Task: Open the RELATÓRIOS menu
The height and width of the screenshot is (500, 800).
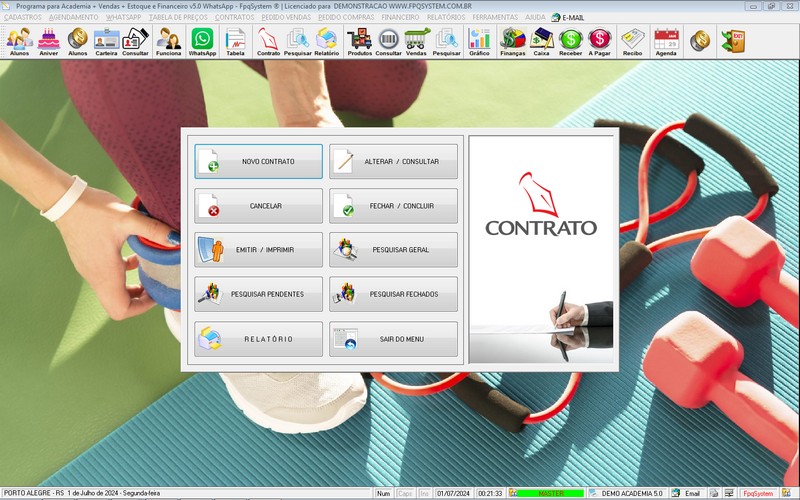Action: 446,17
